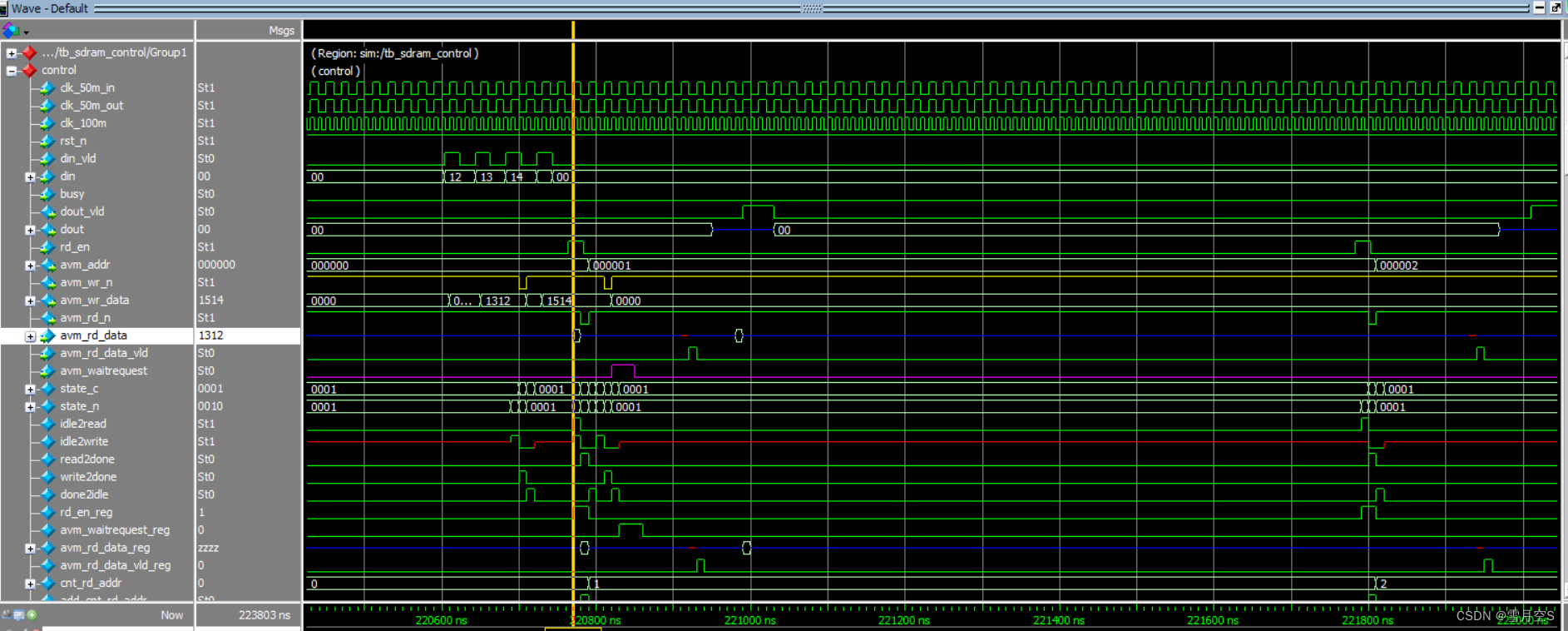Select the avm_rd_n signal icon
Screen dimensions: 1568x631
coord(47,318)
